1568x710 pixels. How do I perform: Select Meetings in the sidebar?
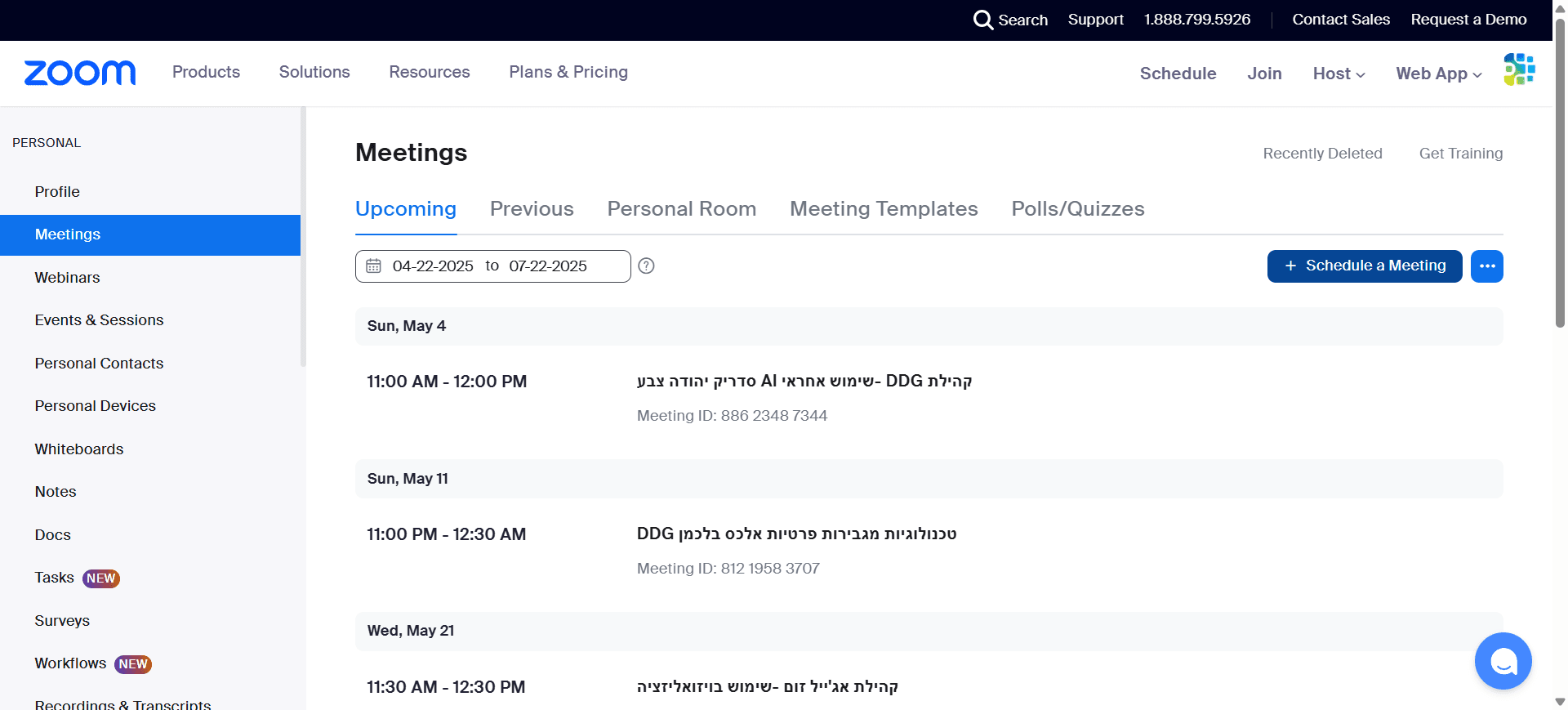150,235
